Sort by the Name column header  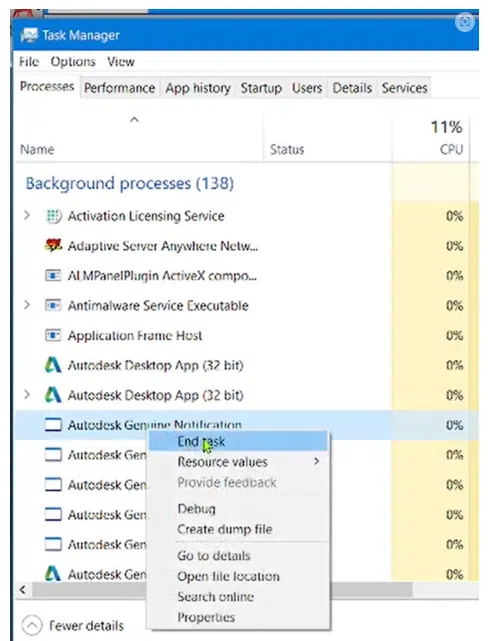37,149
